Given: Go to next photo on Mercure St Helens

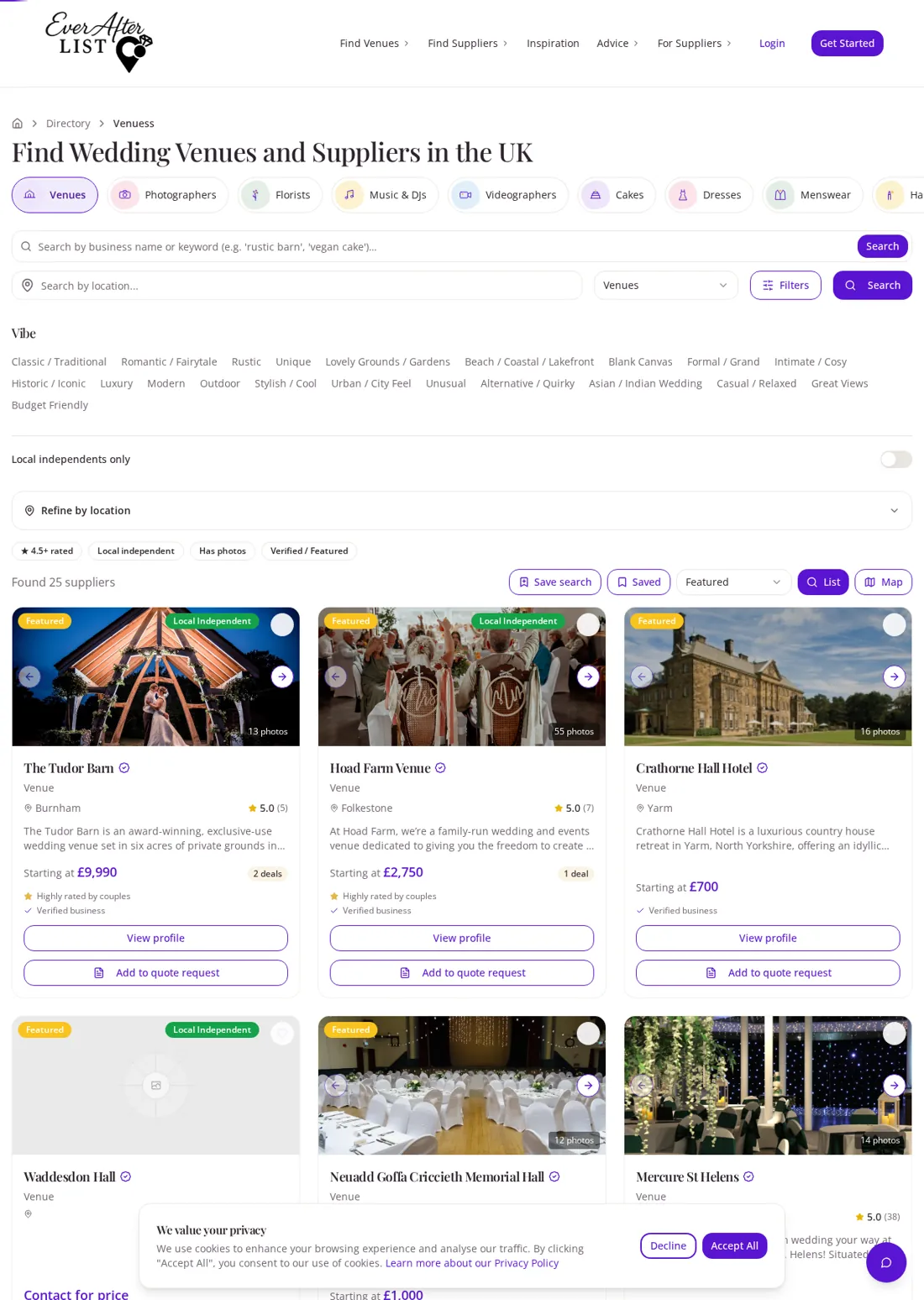Looking at the screenshot, I should [x=894, y=1085].
